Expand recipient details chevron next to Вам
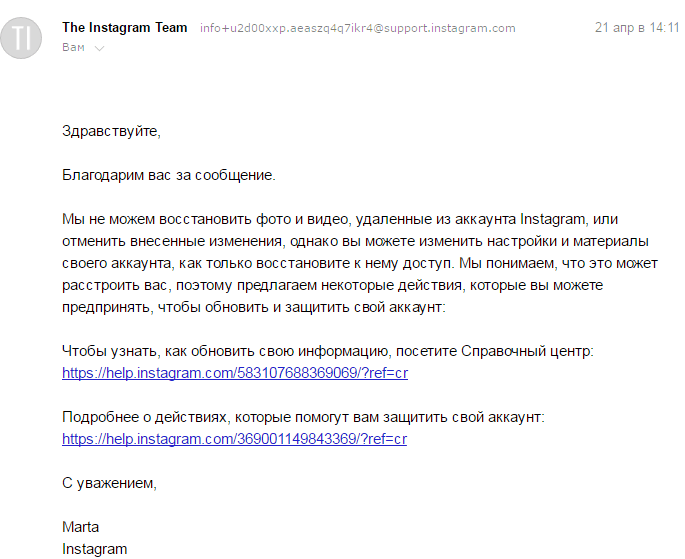685x559 pixels. click(99, 48)
